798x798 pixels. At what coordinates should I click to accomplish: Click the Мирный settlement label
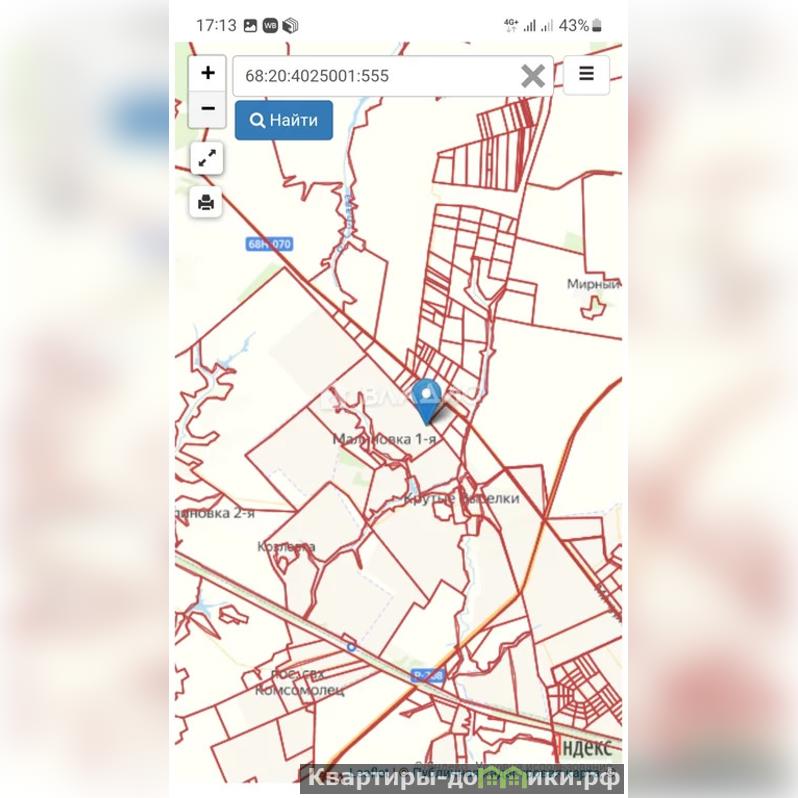[594, 284]
